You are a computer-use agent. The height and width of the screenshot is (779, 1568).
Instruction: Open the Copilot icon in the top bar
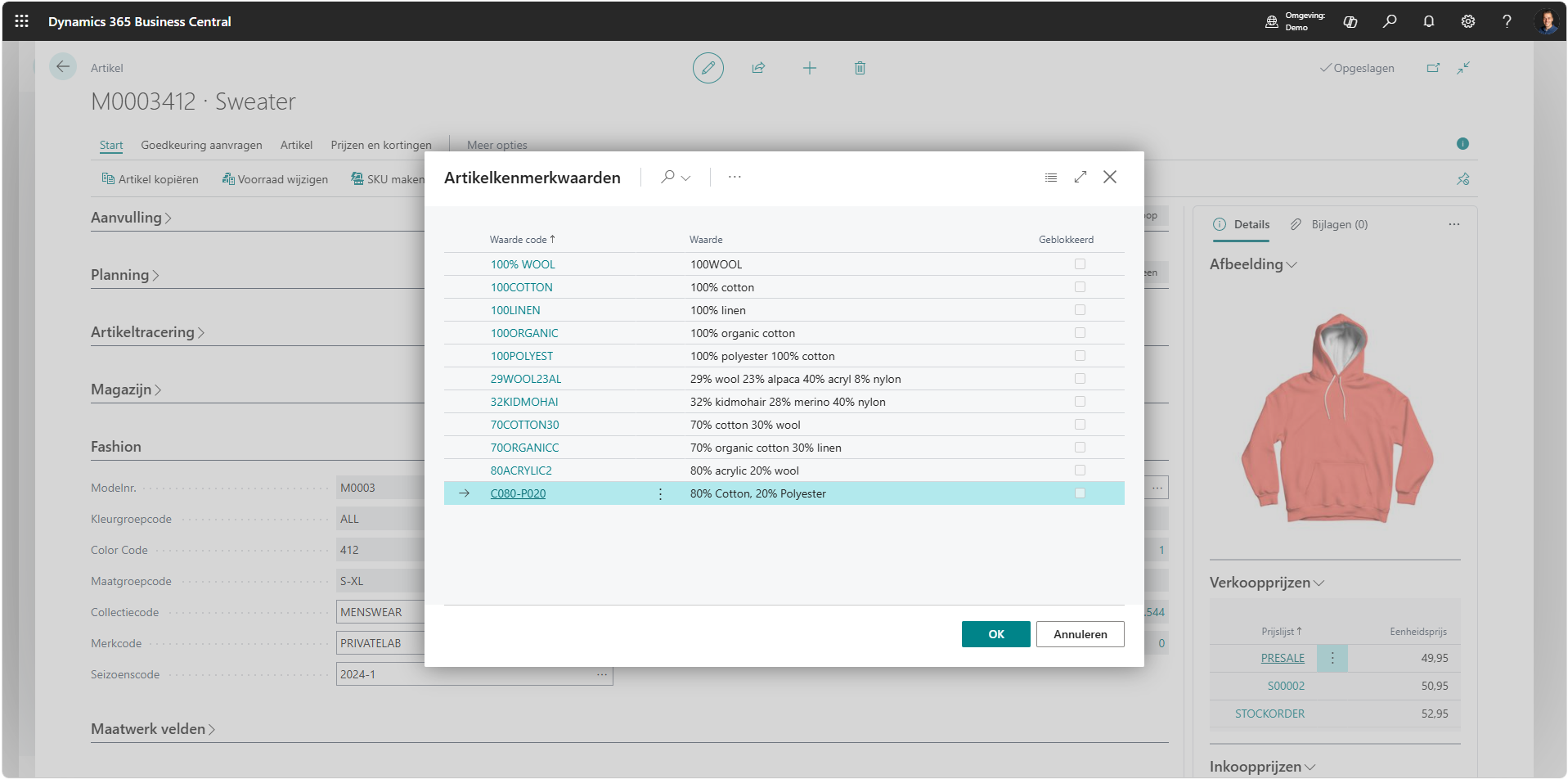click(x=1350, y=21)
